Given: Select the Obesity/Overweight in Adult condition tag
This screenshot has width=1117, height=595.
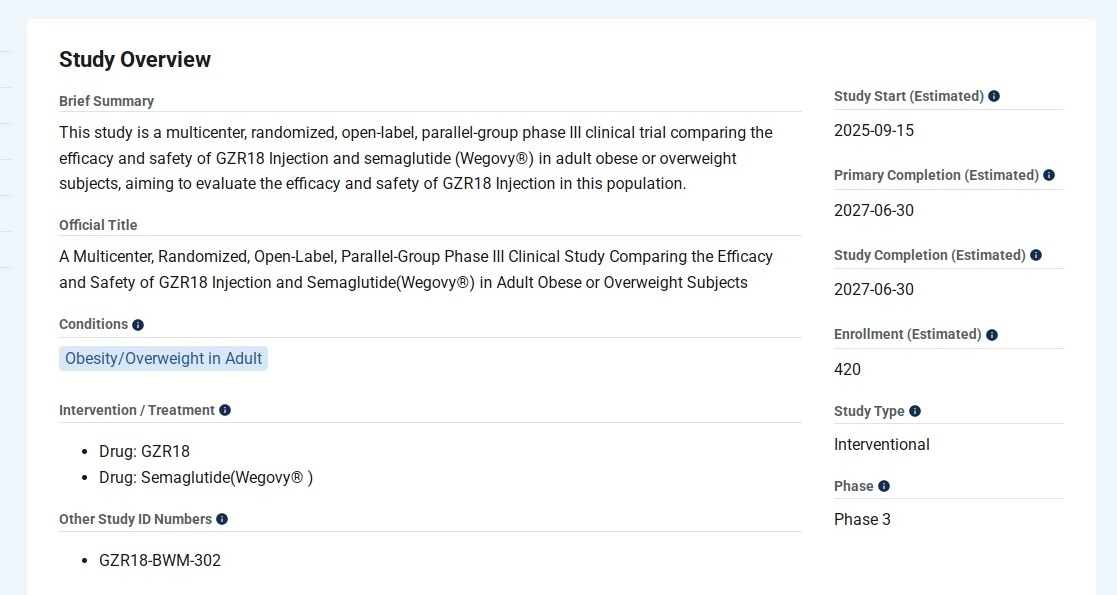Looking at the screenshot, I should (163, 358).
